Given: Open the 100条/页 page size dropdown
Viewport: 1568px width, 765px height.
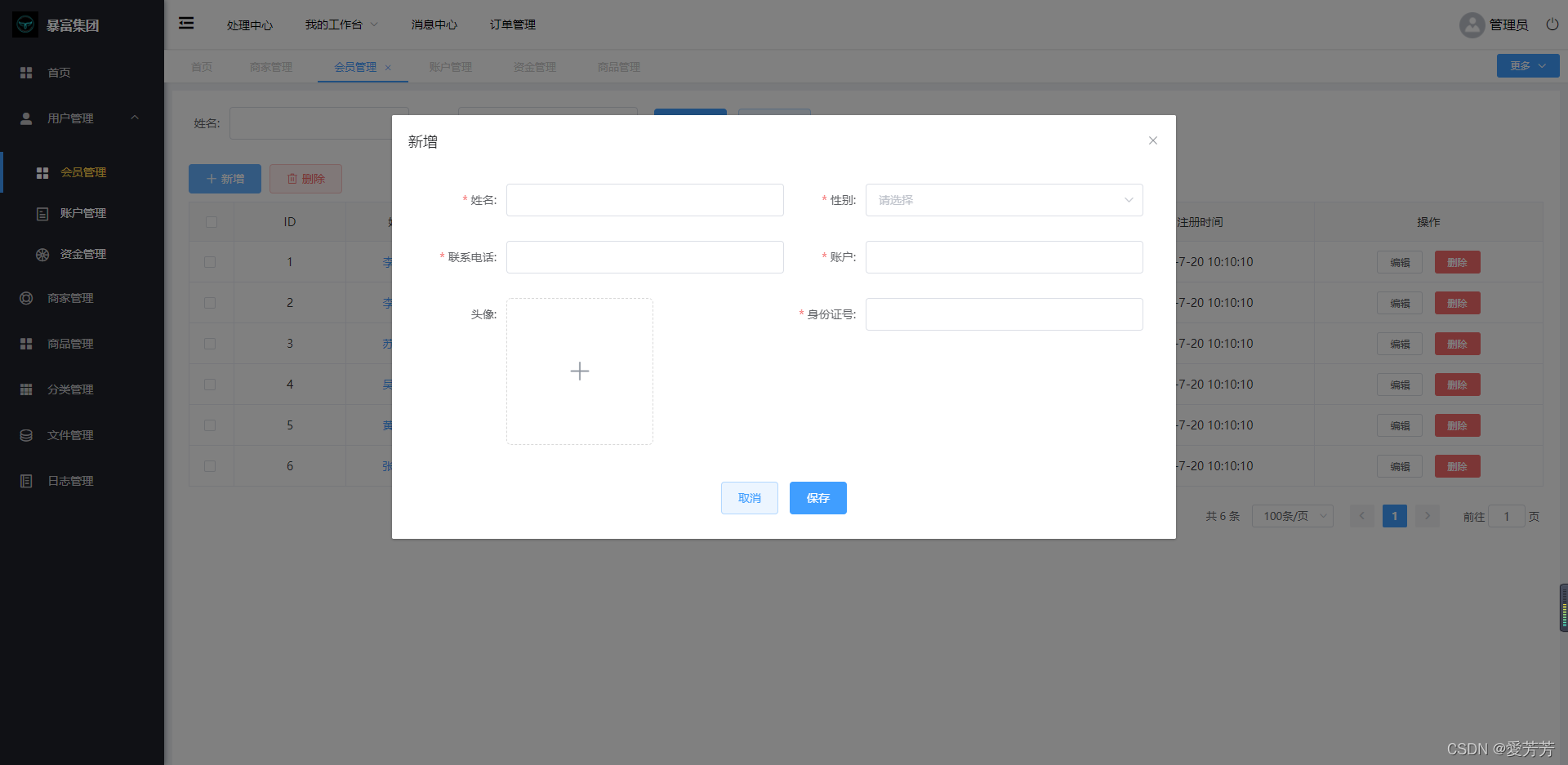Looking at the screenshot, I should coord(1293,516).
